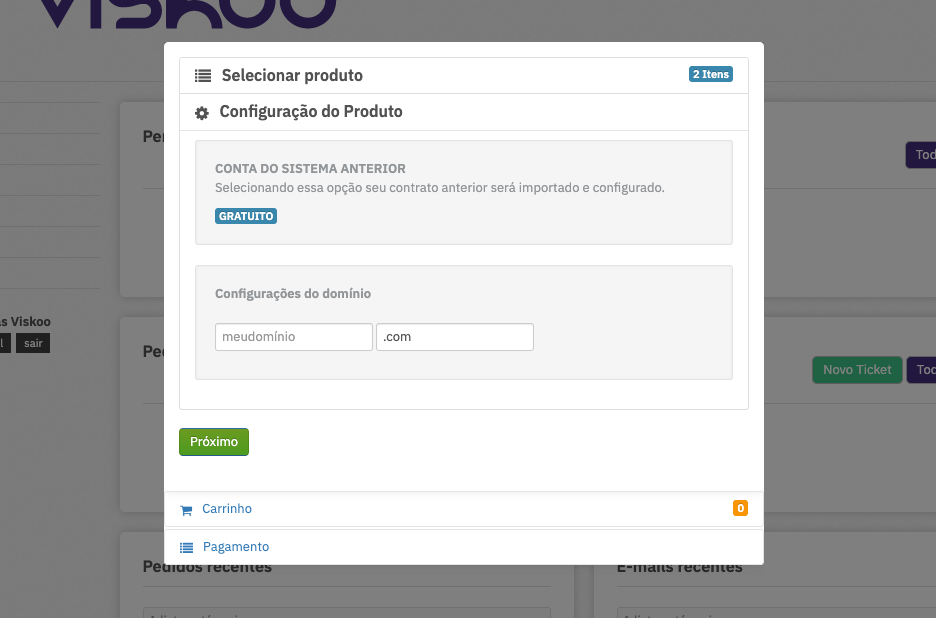The height and width of the screenshot is (618, 936).
Task: Click the list icon next to Pagamento
Action: [186, 548]
